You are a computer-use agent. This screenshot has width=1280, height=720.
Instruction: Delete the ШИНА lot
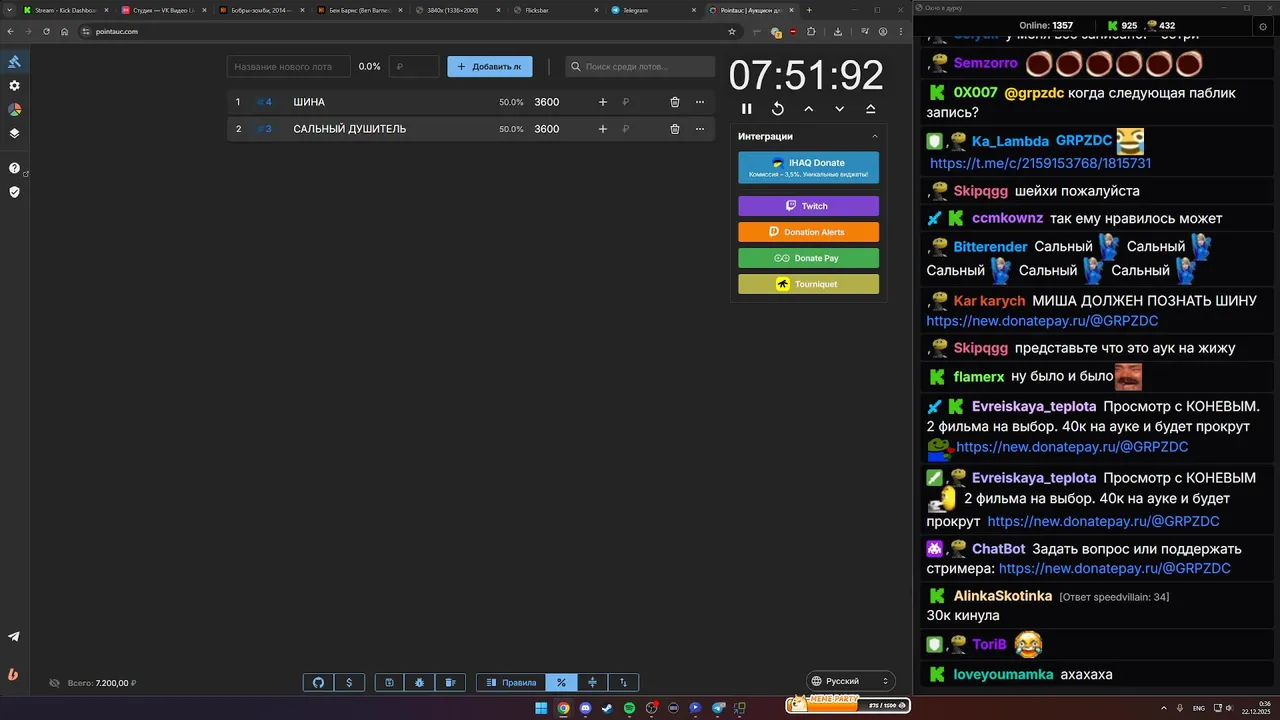[675, 102]
